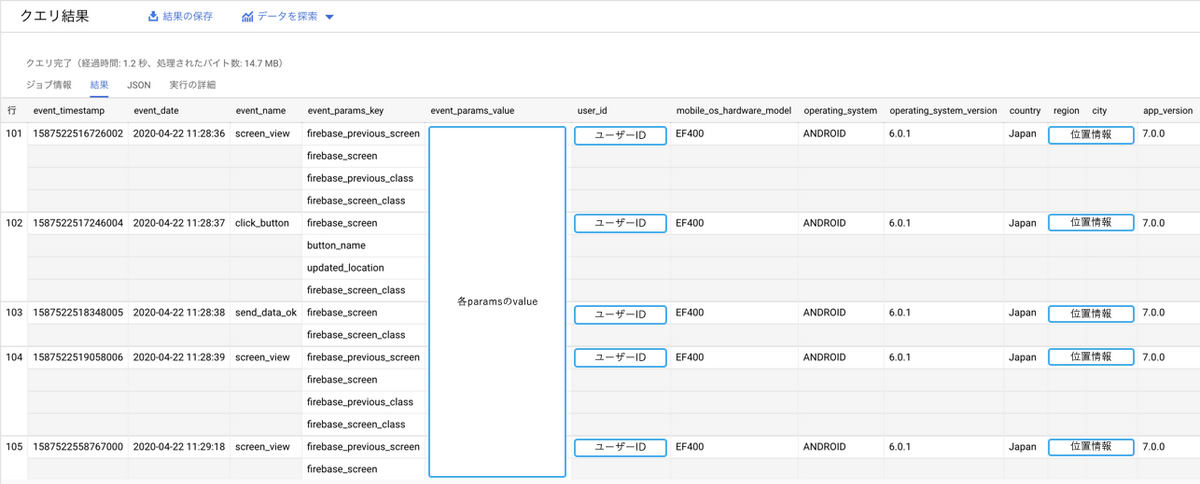The image size is (1200, 484).
Task: Select the 結果 tab
Action: [100, 85]
